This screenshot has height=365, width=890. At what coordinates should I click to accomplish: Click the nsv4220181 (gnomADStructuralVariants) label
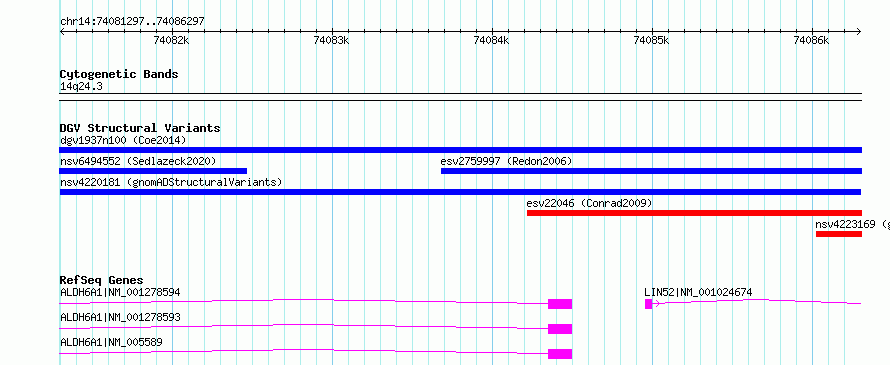pyautogui.click(x=171, y=182)
